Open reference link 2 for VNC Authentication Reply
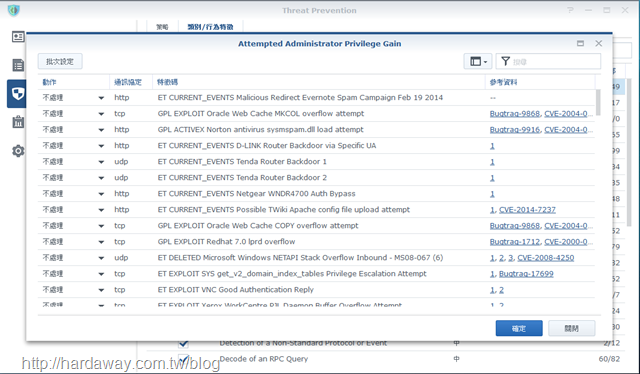The width and height of the screenshot is (640, 374). pyautogui.click(x=501, y=290)
